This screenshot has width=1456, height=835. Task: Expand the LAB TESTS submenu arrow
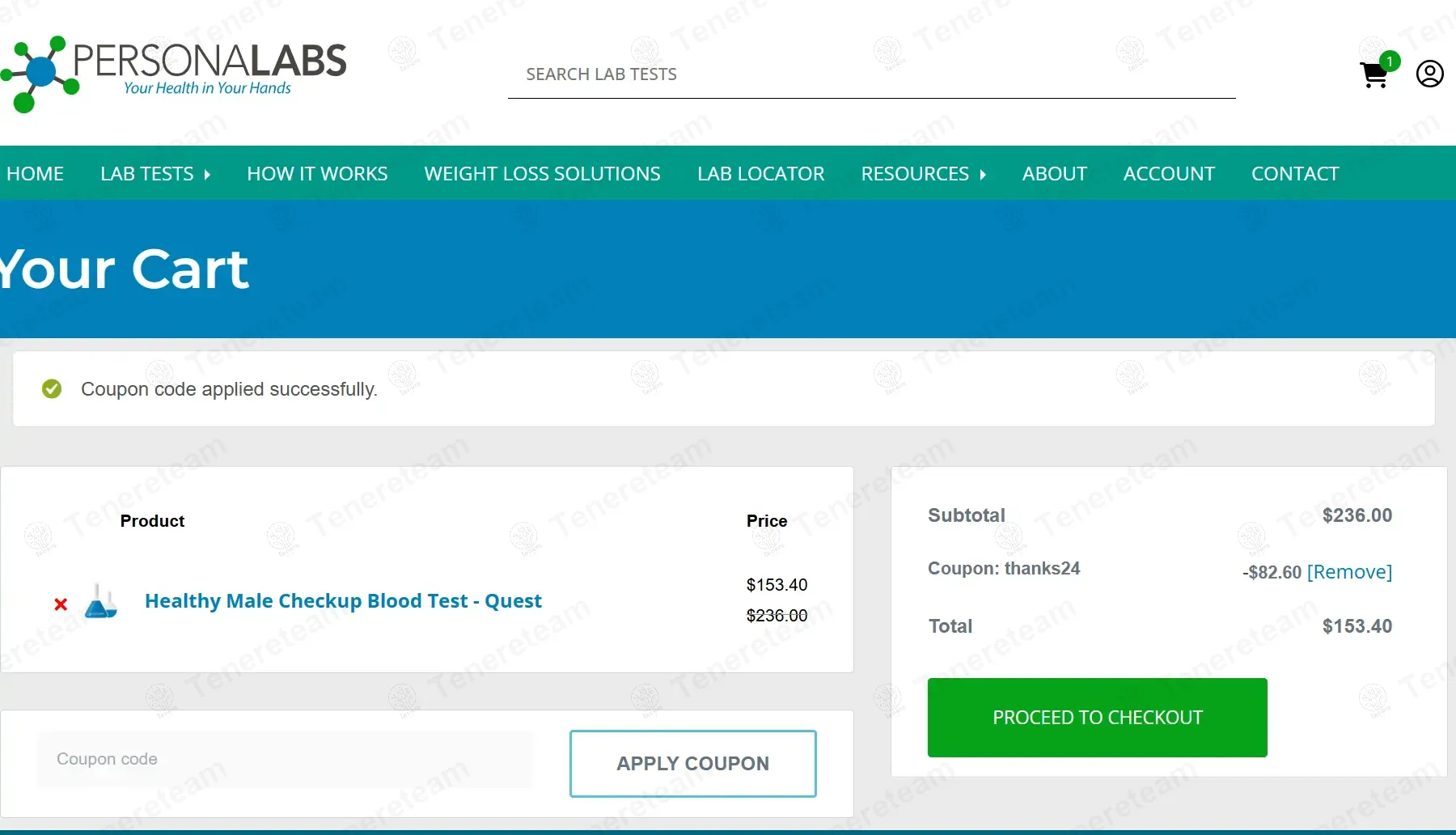[207, 175]
